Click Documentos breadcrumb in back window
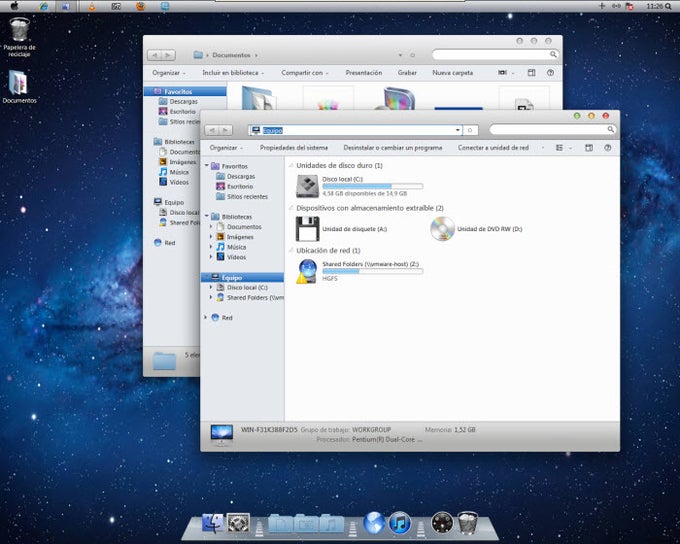This screenshot has width=680, height=544. coord(231,55)
